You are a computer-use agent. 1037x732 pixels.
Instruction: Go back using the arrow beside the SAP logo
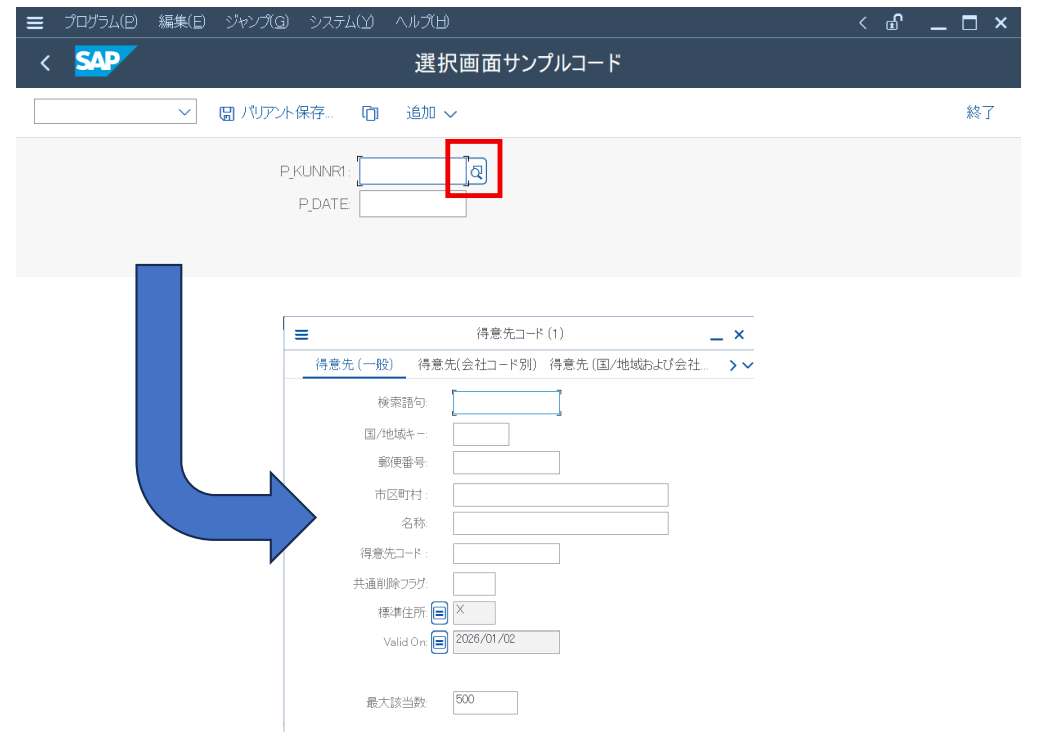click(x=45, y=63)
